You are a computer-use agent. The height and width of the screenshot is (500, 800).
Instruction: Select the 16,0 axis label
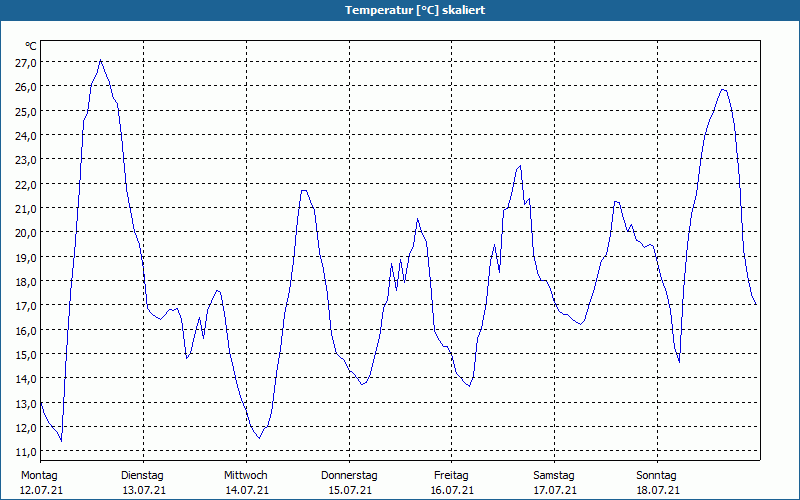[26, 330]
